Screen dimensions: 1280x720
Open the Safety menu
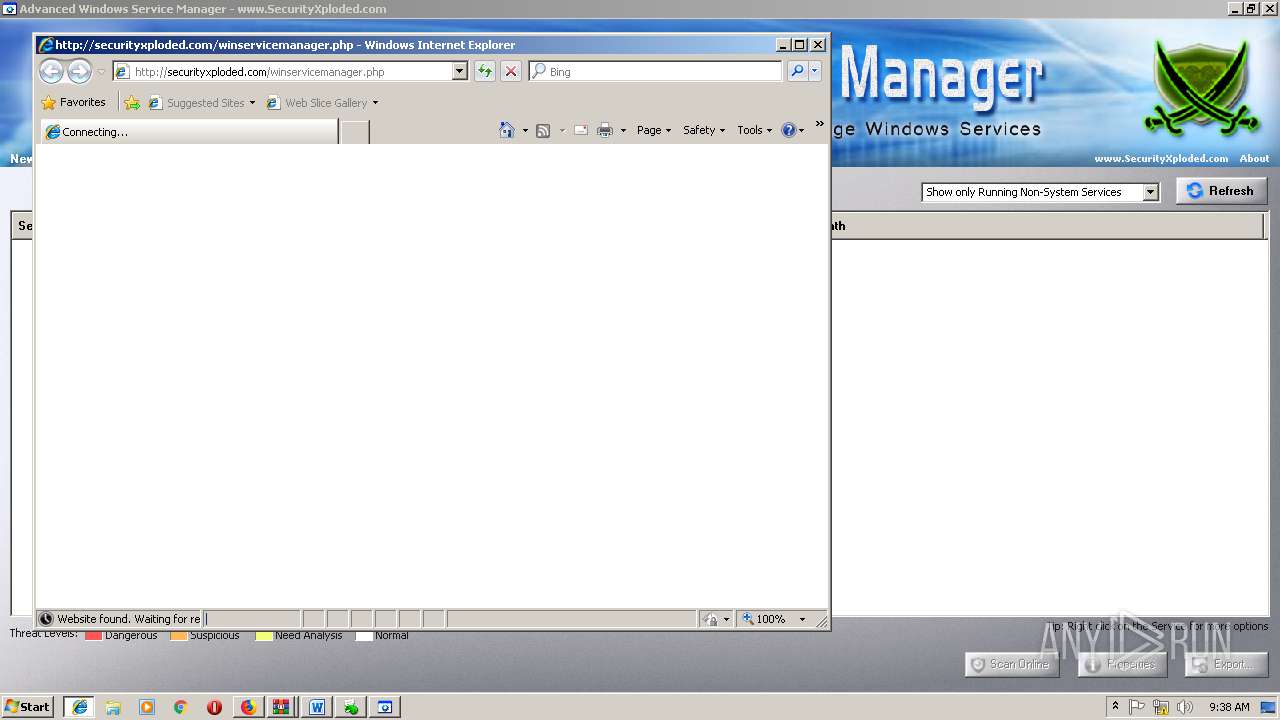pos(704,130)
